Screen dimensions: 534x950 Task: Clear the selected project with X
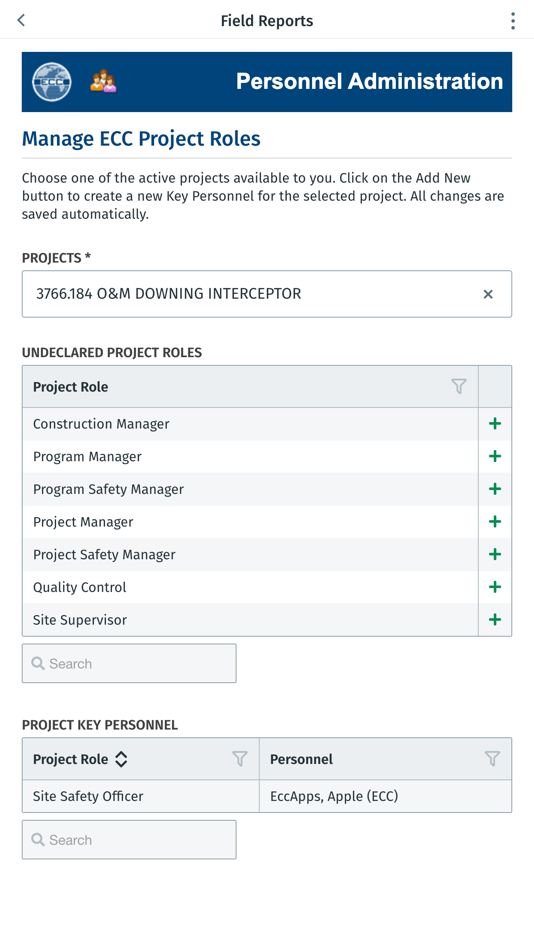click(x=488, y=294)
